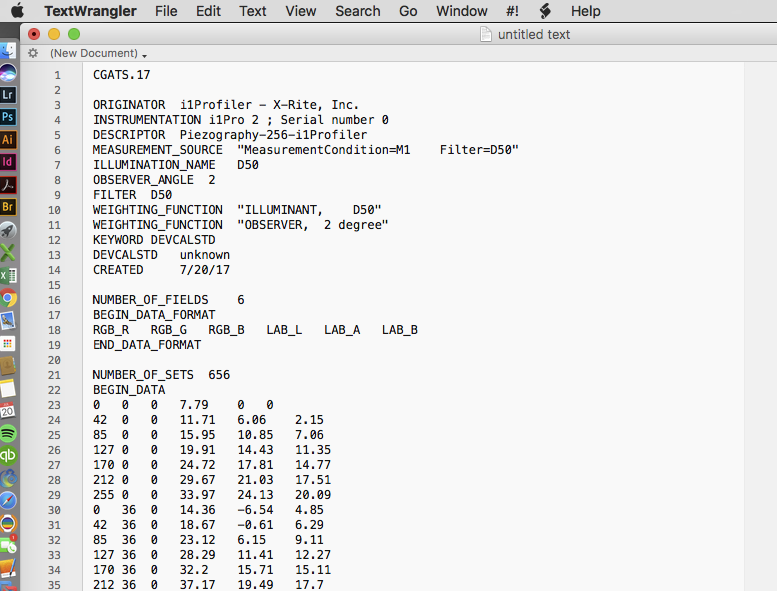Open Finder from the Dock
Image resolution: width=777 pixels, height=591 pixels.
8,51
